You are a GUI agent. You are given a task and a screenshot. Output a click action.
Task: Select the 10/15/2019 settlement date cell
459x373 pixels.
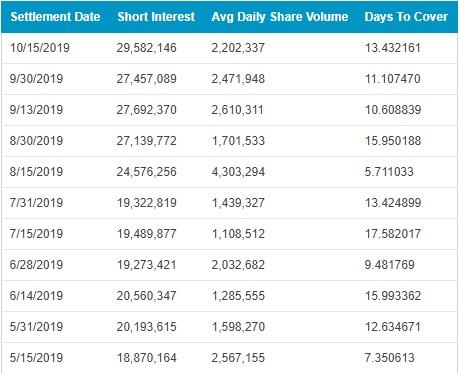(x=40, y=48)
